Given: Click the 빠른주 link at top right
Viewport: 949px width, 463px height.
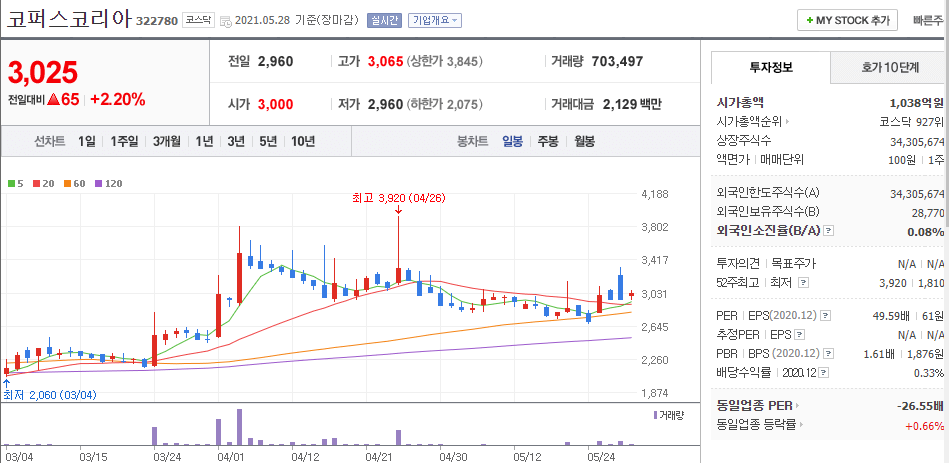Looking at the screenshot, I should click(x=930, y=20).
